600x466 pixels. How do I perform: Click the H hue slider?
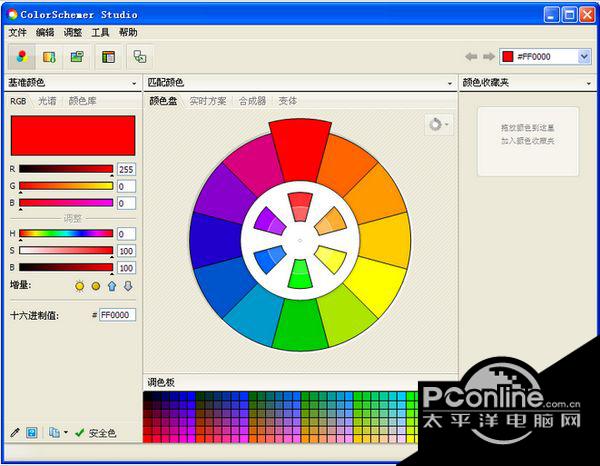coord(66,233)
